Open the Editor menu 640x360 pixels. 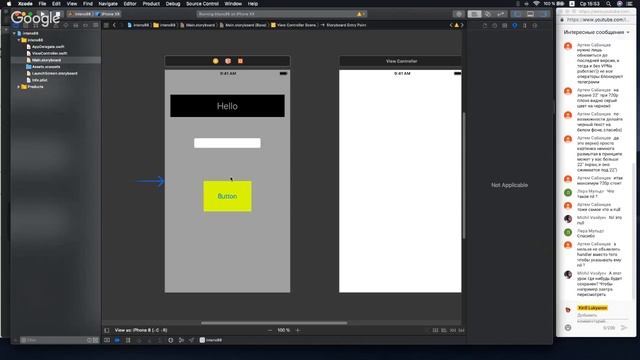pyautogui.click(x=130, y=4)
